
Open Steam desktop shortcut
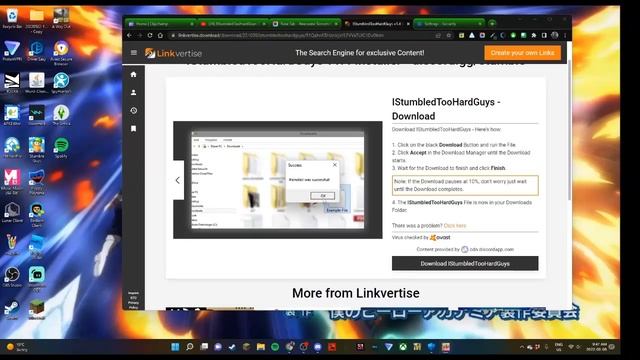click(x=12, y=309)
